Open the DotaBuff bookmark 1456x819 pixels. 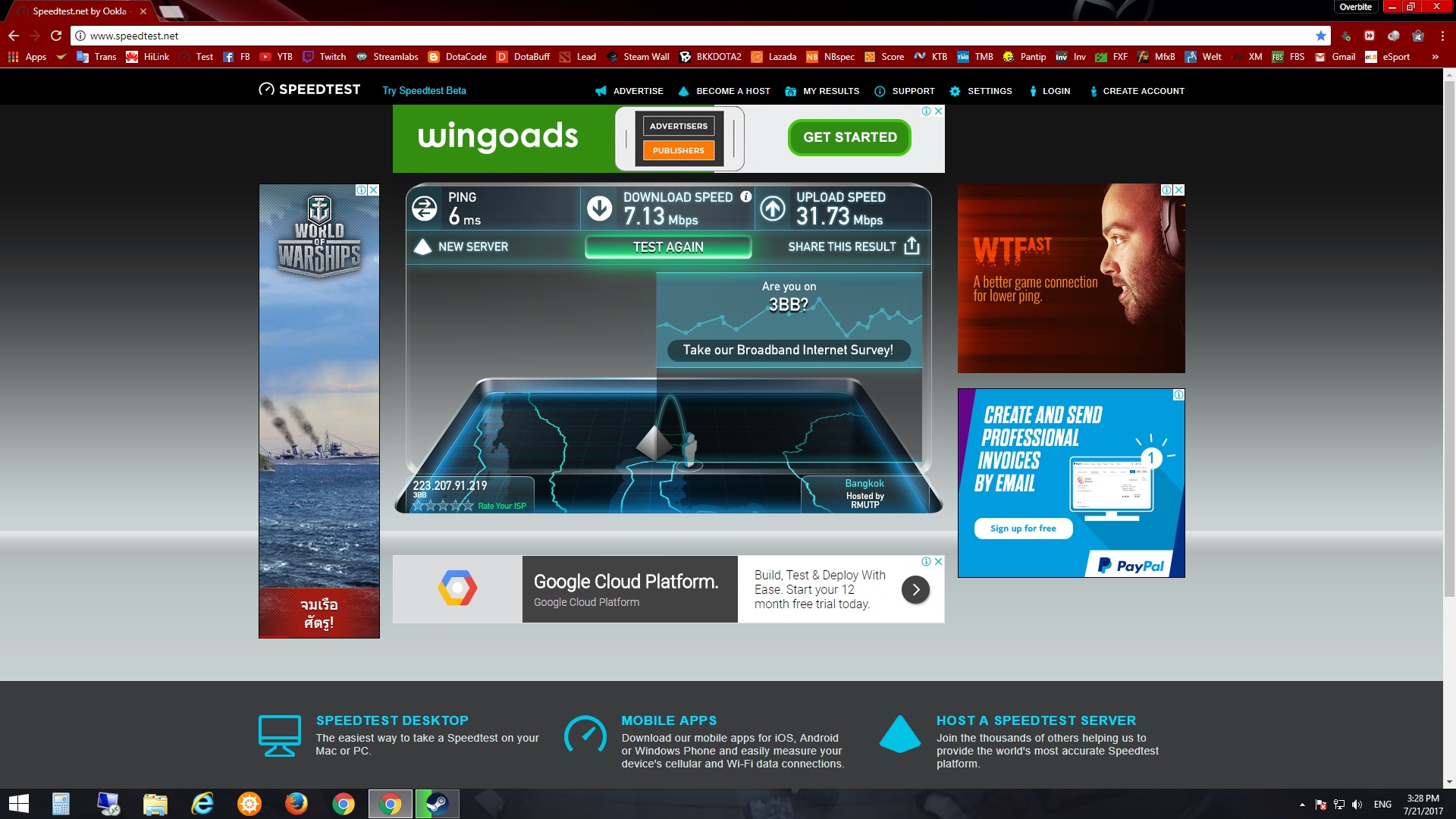tap(523, 57)
